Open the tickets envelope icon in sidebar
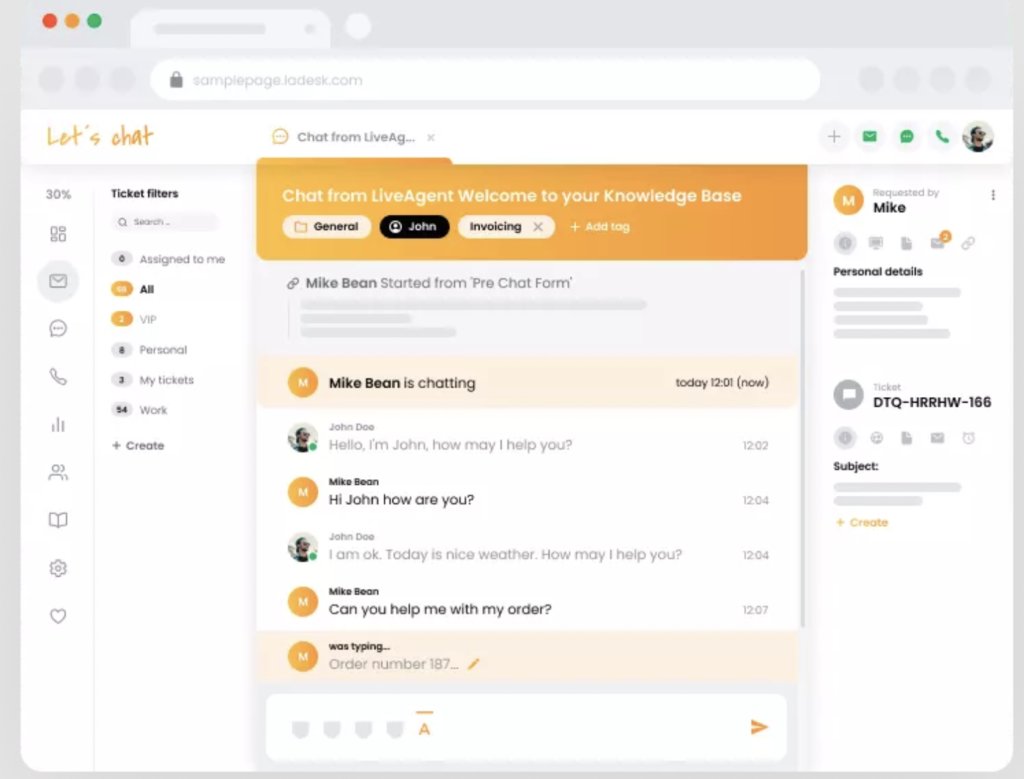Screen dimensions: 1024x779 [x=58, y=281]
